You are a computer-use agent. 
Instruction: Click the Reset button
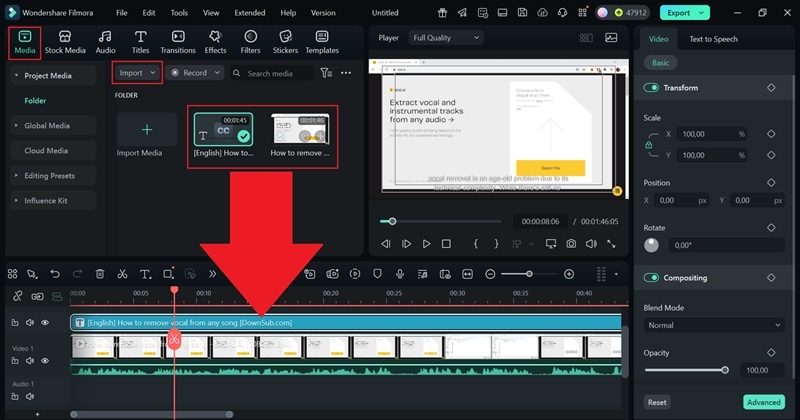657,402
